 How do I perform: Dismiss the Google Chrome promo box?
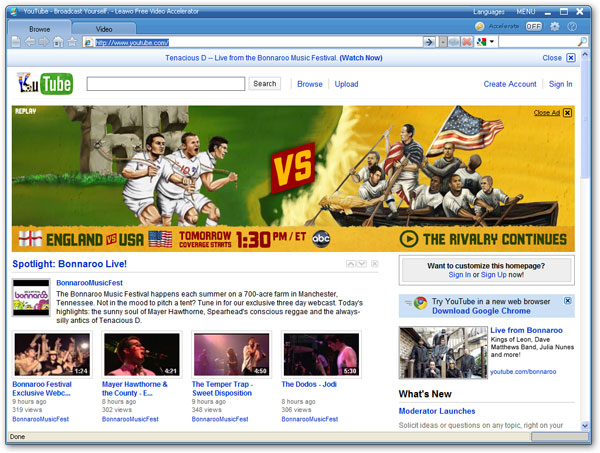(568, 301)
